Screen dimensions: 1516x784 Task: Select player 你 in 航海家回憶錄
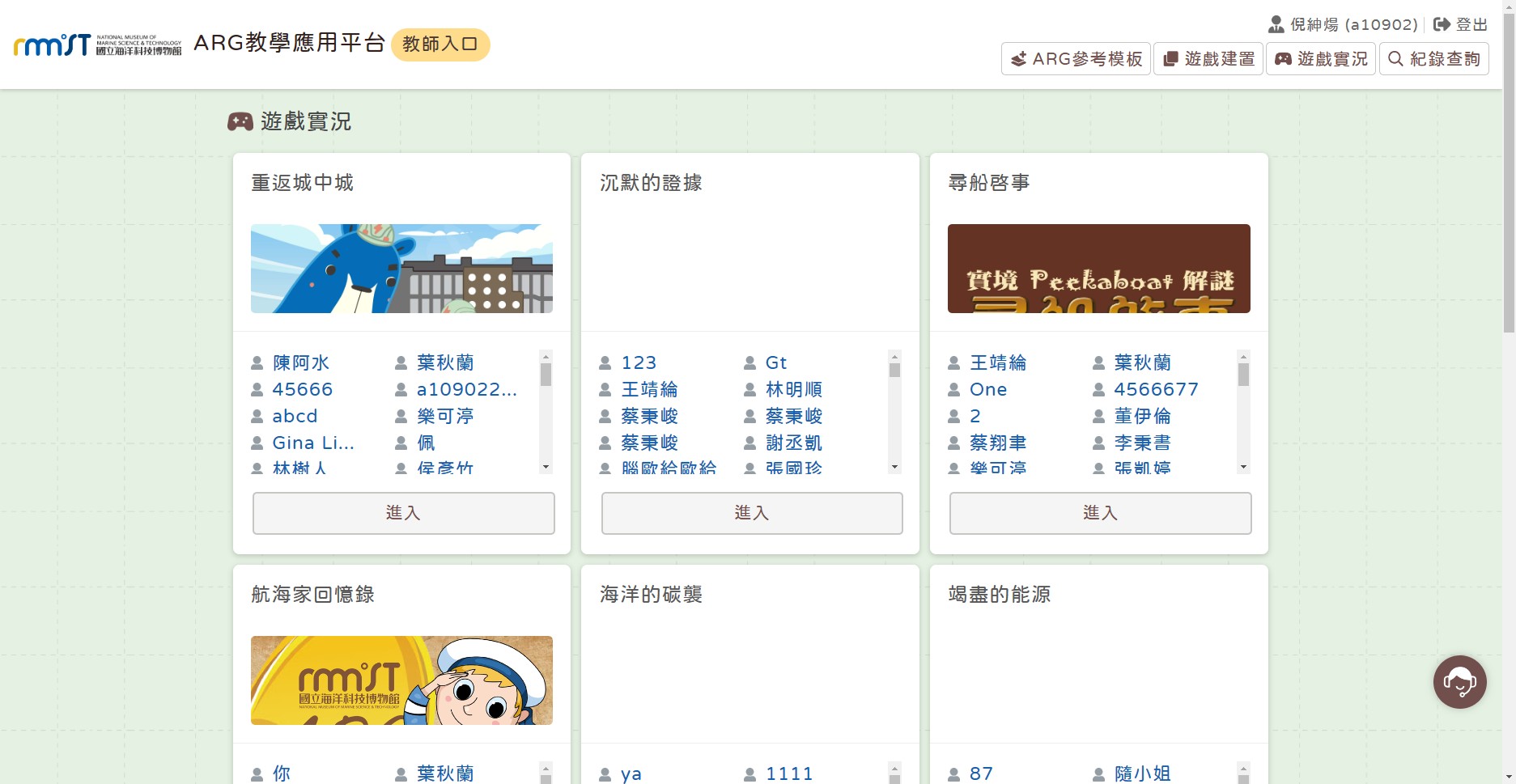(x=282, y=774)
